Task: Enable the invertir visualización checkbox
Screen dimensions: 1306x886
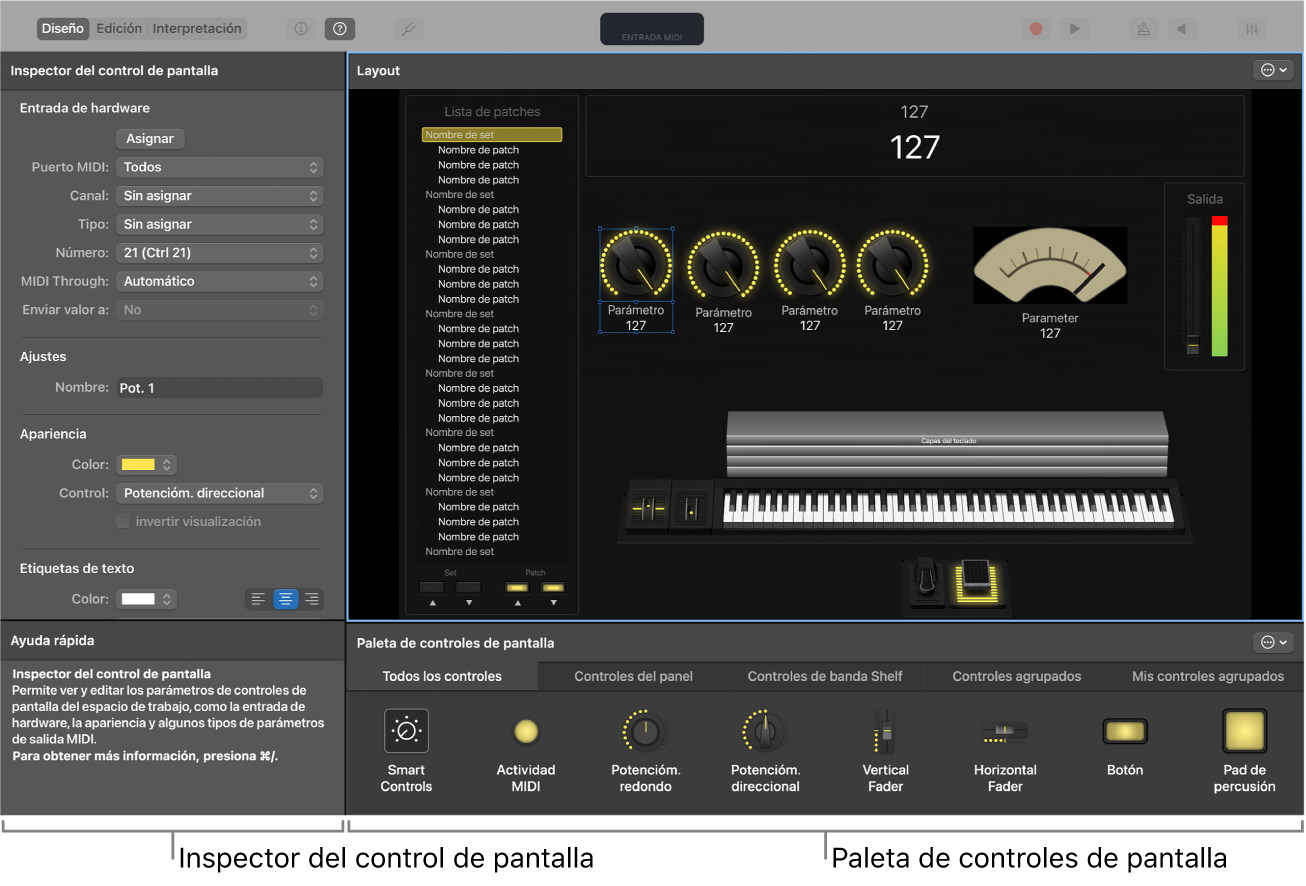Action: click(122, 521)
